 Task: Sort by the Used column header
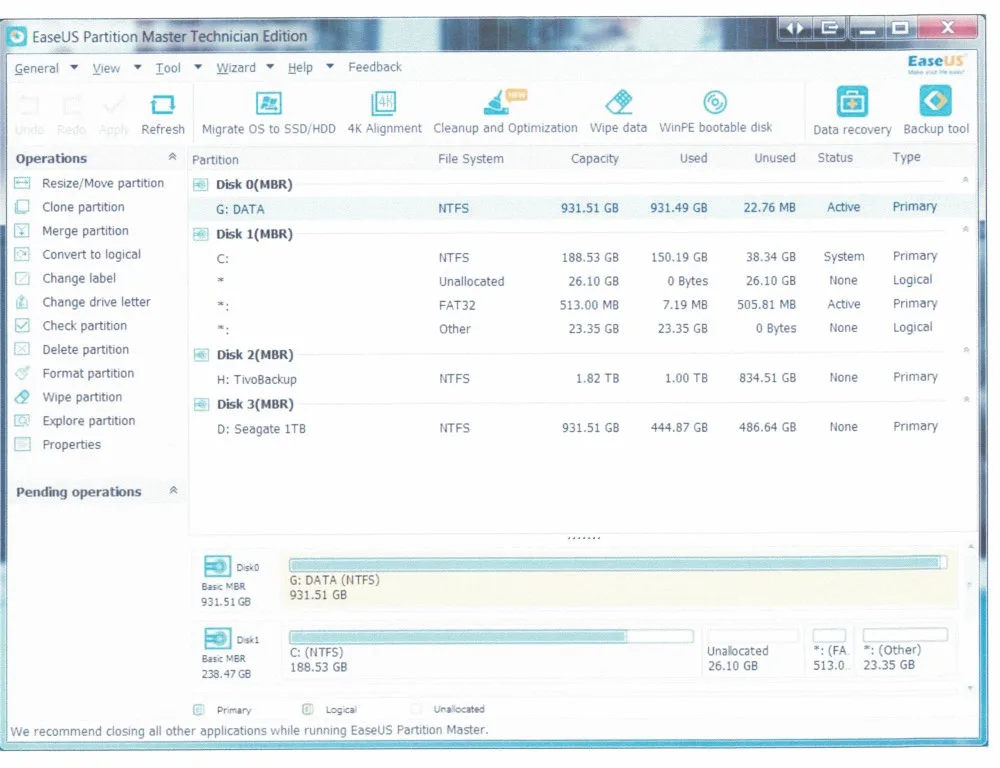click(693, 158)
